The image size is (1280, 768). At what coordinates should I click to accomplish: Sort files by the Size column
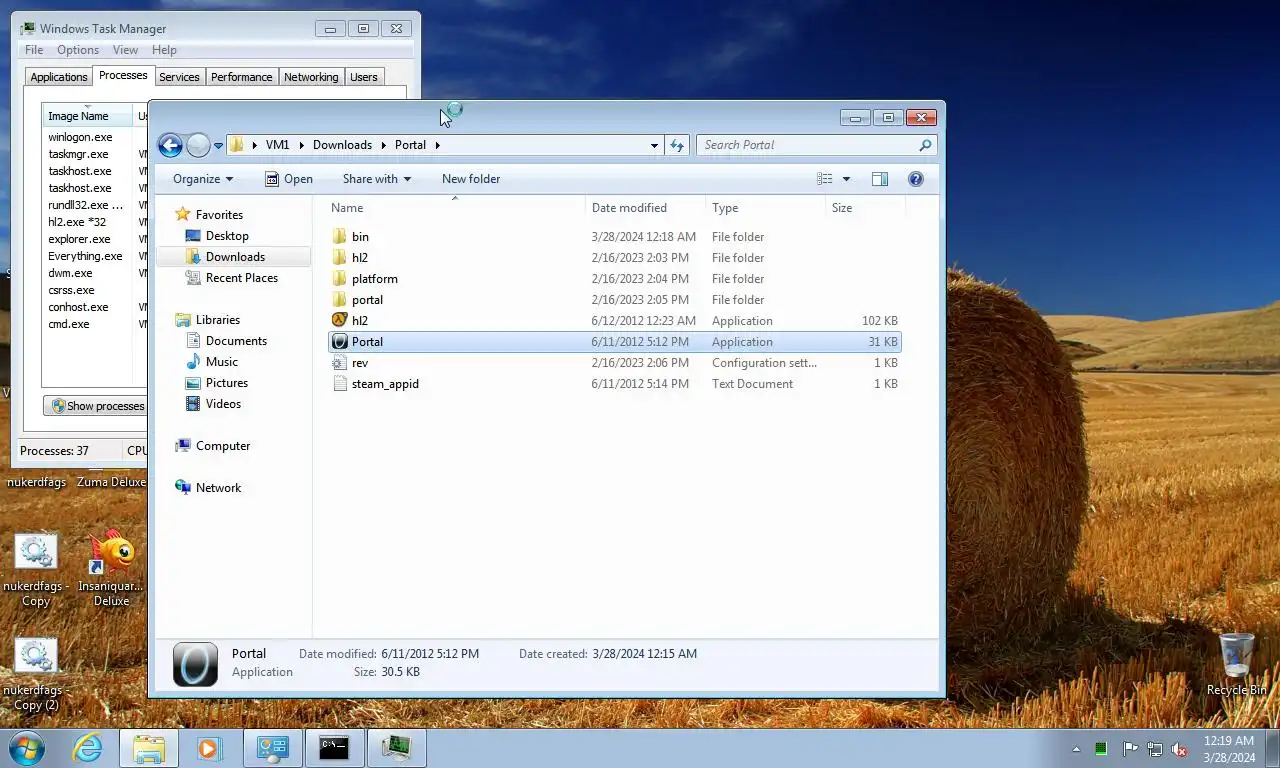pyautogui.click(x=865, y=208)
